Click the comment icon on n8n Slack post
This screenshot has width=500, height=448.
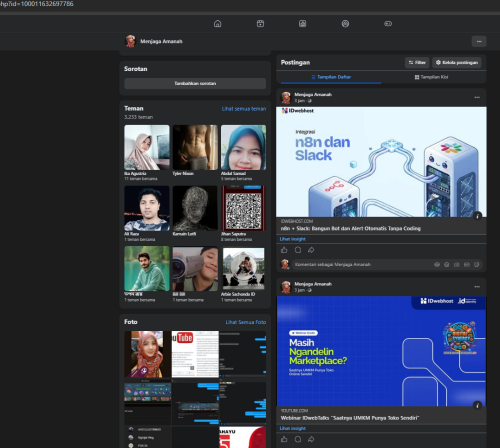pos(298,250)
